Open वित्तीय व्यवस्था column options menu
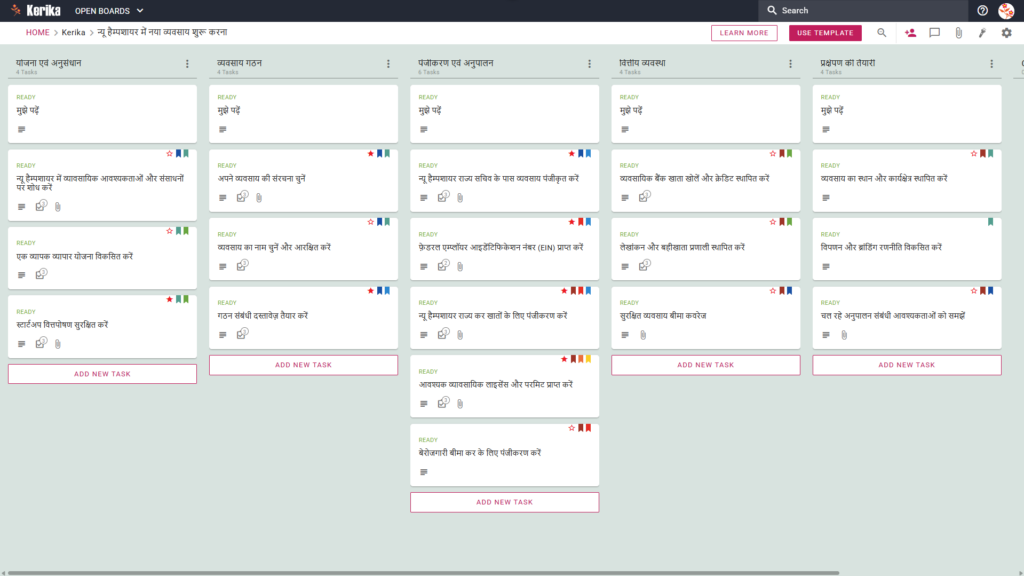 791,64
